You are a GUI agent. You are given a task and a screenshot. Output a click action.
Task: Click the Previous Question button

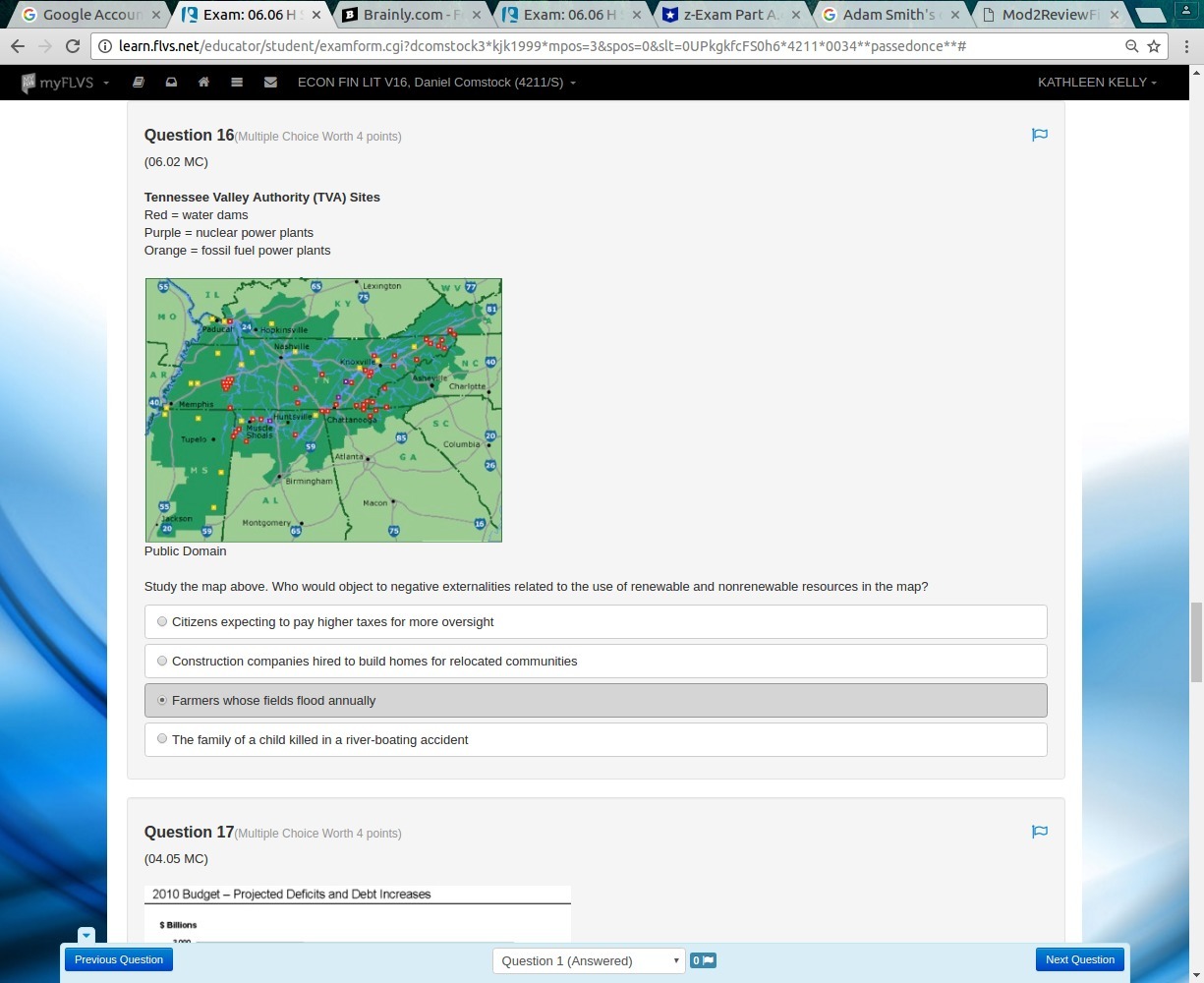click(x=119, y=959)
